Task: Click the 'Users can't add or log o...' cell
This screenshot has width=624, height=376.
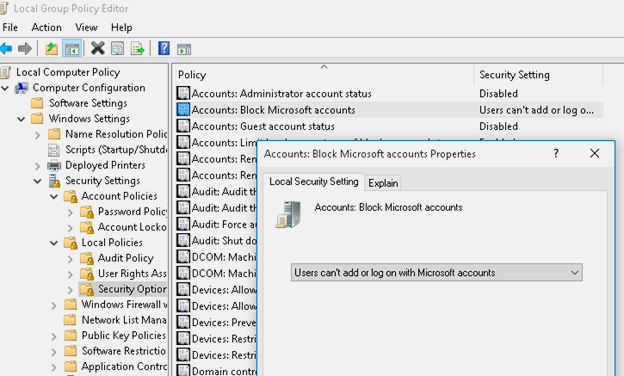Action: tap(536, 110)
